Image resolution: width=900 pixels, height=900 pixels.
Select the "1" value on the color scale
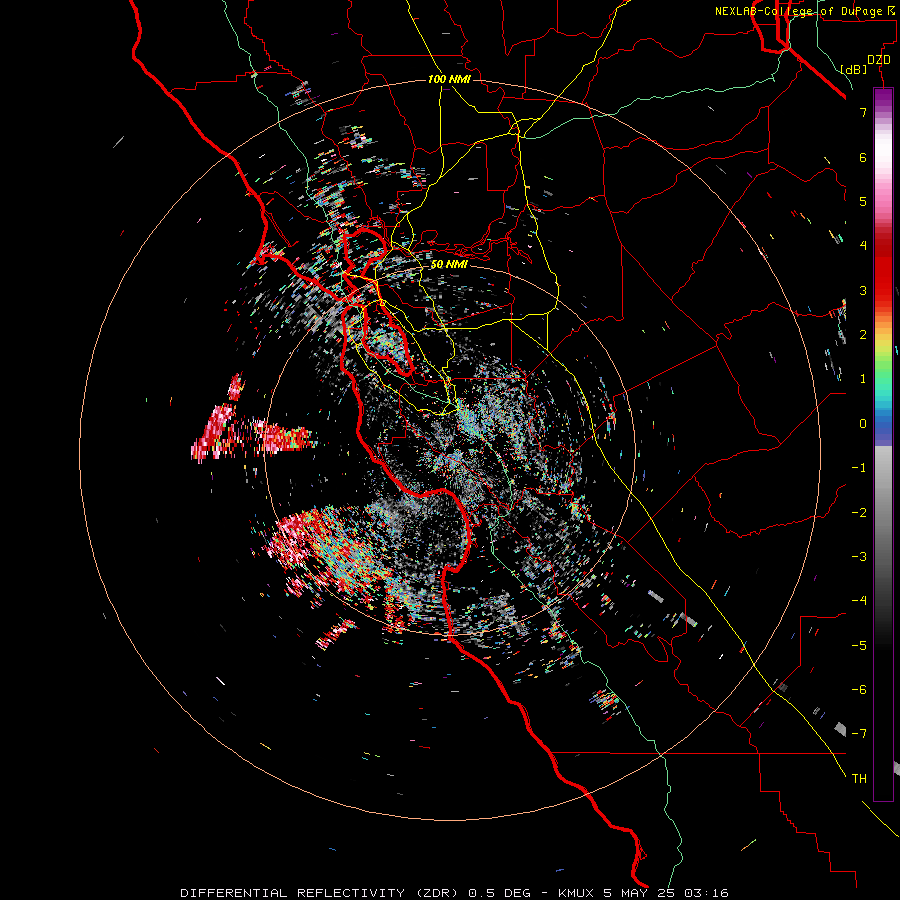coord(863,379)
